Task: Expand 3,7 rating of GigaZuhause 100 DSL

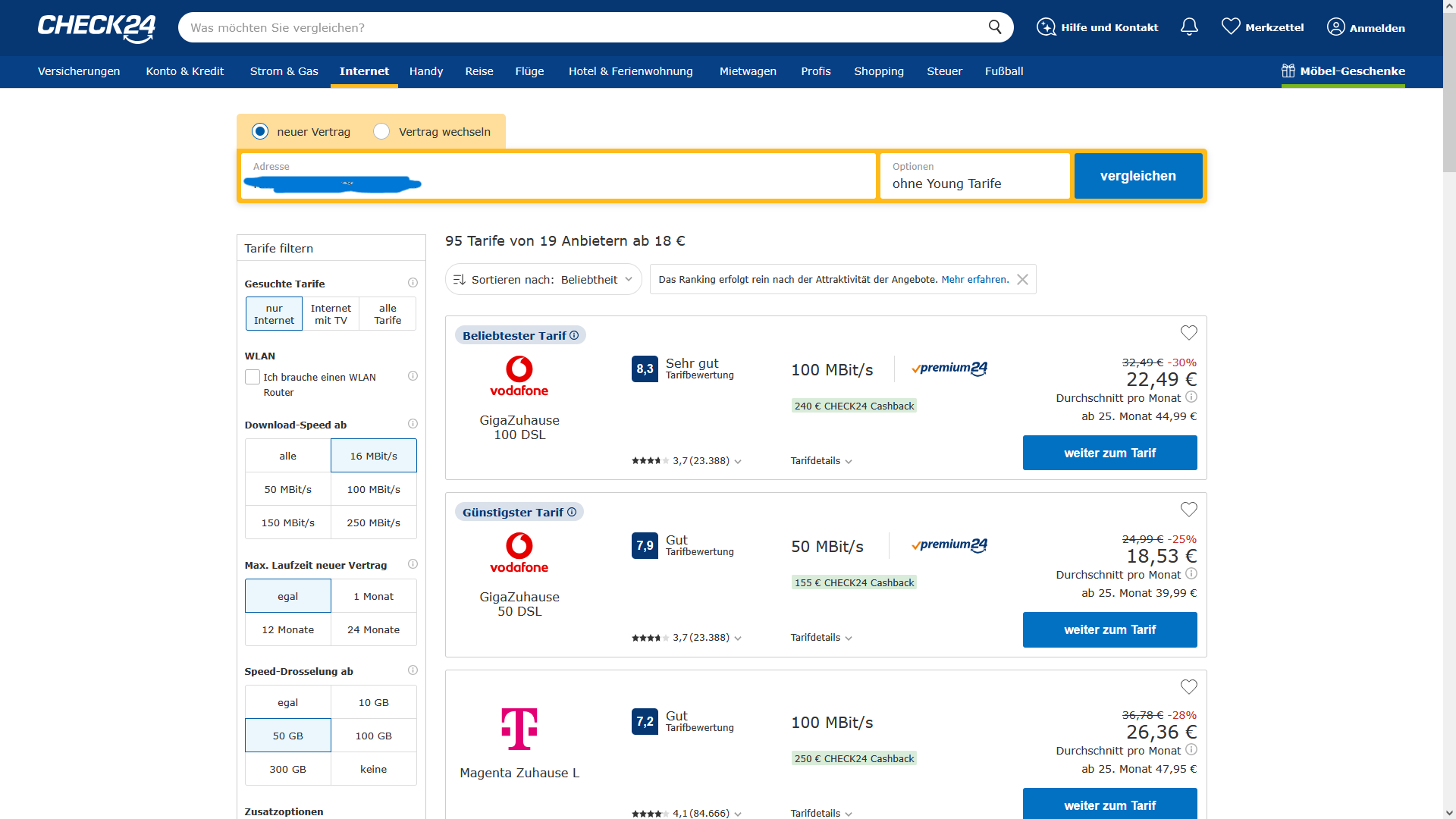Action: coord(686,460)
